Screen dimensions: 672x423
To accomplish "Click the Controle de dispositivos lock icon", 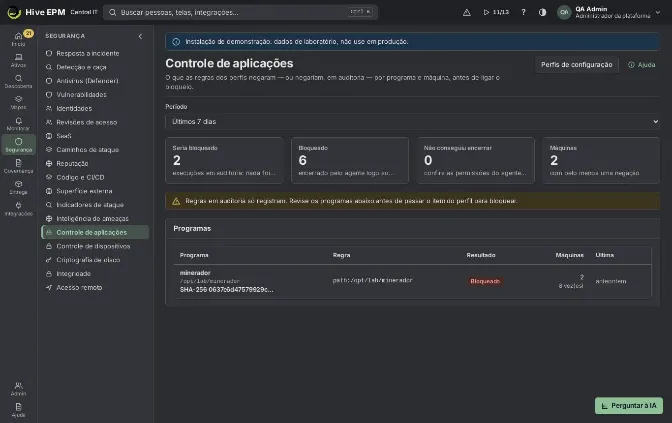I will [x=49, y=246].
